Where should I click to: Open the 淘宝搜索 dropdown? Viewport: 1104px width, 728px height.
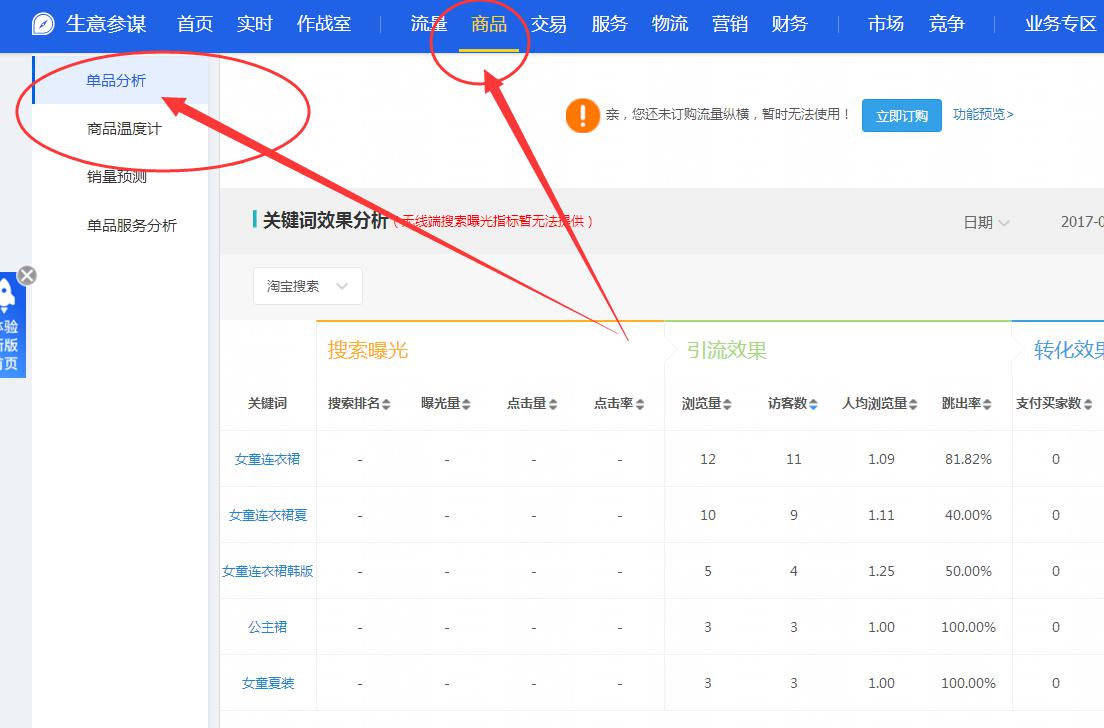308,286
